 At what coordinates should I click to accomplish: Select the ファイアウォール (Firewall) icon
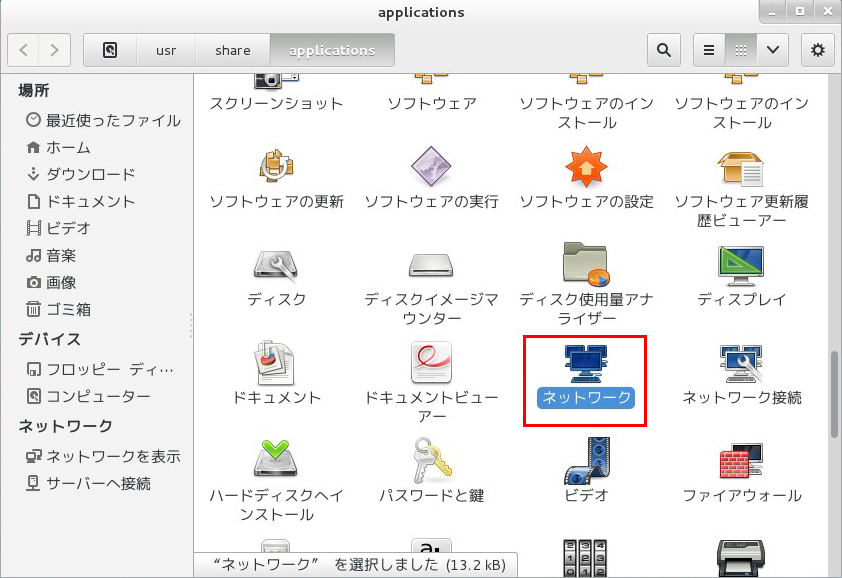pos(741,461)
